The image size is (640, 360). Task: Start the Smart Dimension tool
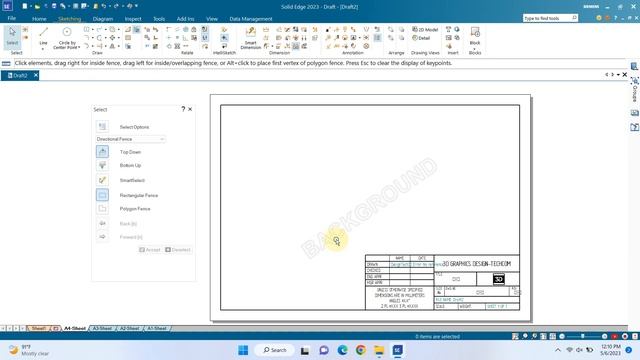click(251, 37)
